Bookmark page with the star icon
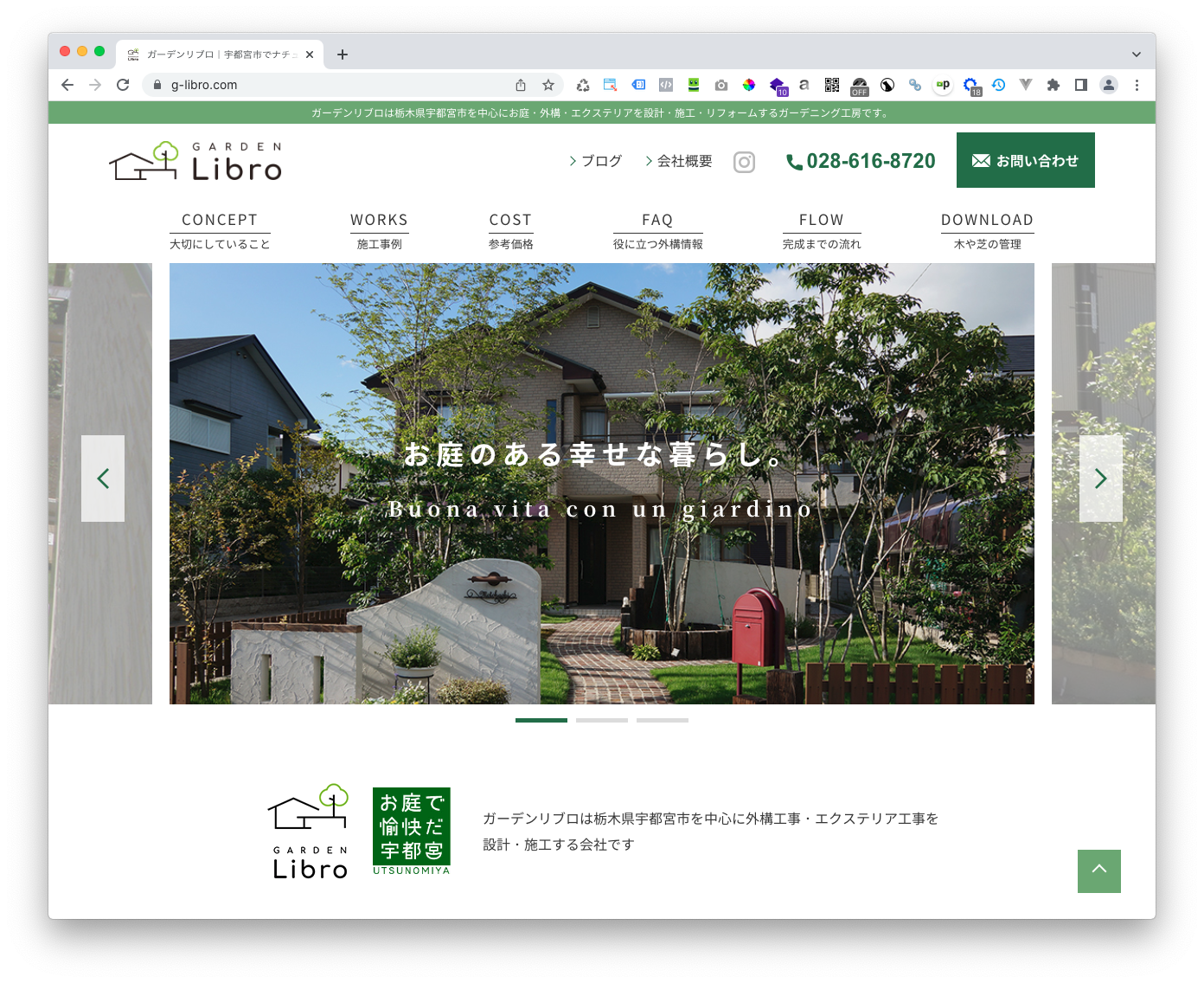Image resolution: width=1204 pixels, height=983 pixels. tap(548, 85)
